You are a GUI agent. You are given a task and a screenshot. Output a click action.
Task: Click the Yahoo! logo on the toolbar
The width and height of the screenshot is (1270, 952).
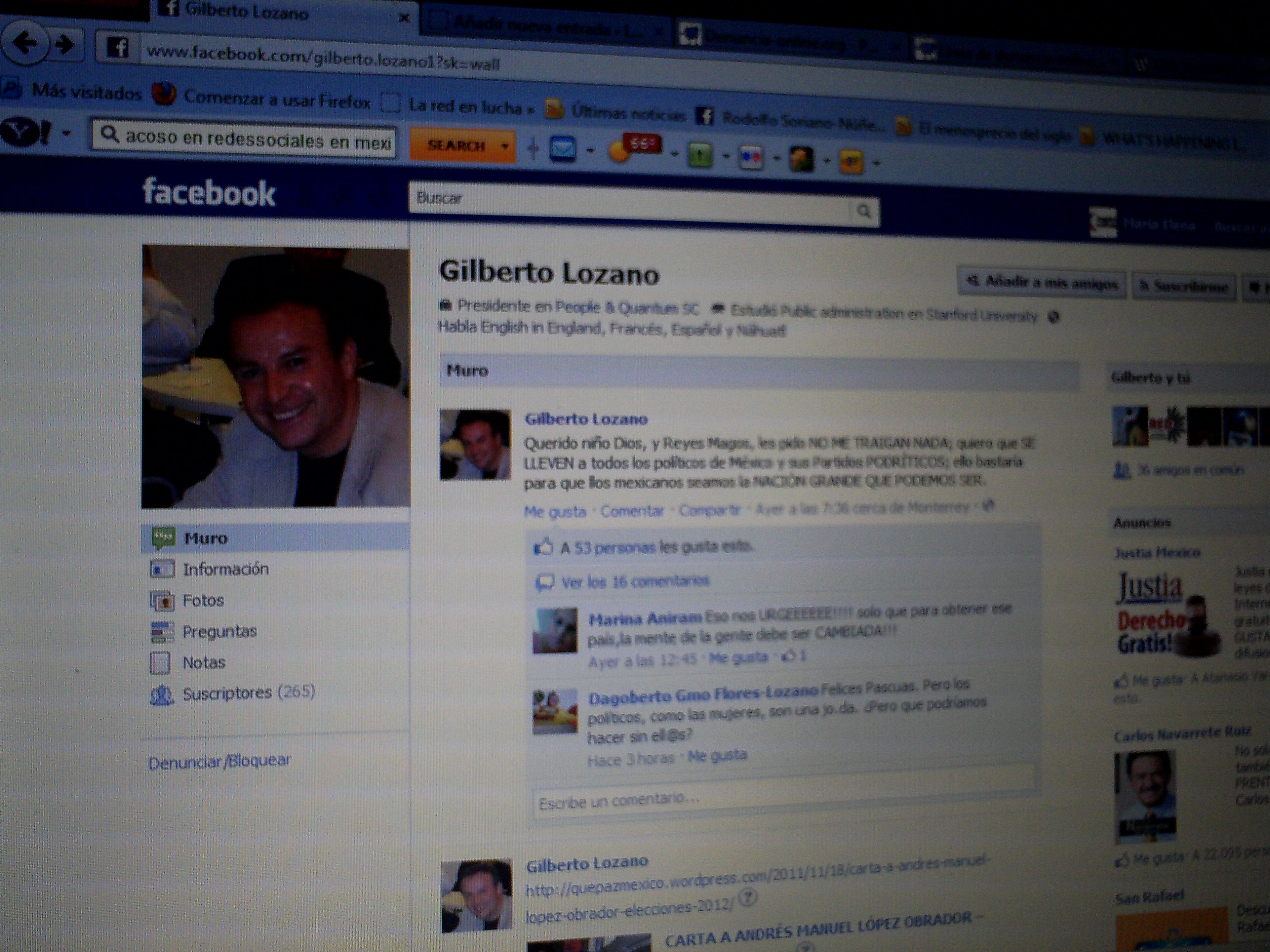click(x=26, y=132)
